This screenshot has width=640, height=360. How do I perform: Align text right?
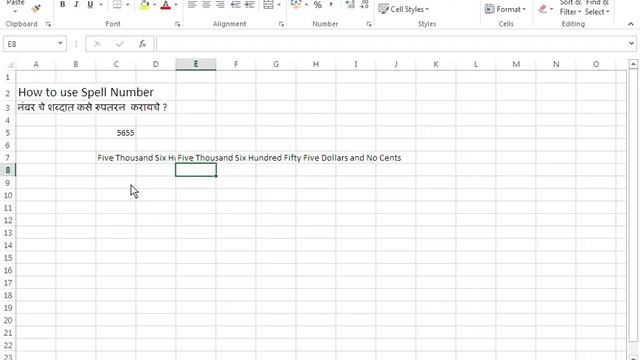coord(220,4)
